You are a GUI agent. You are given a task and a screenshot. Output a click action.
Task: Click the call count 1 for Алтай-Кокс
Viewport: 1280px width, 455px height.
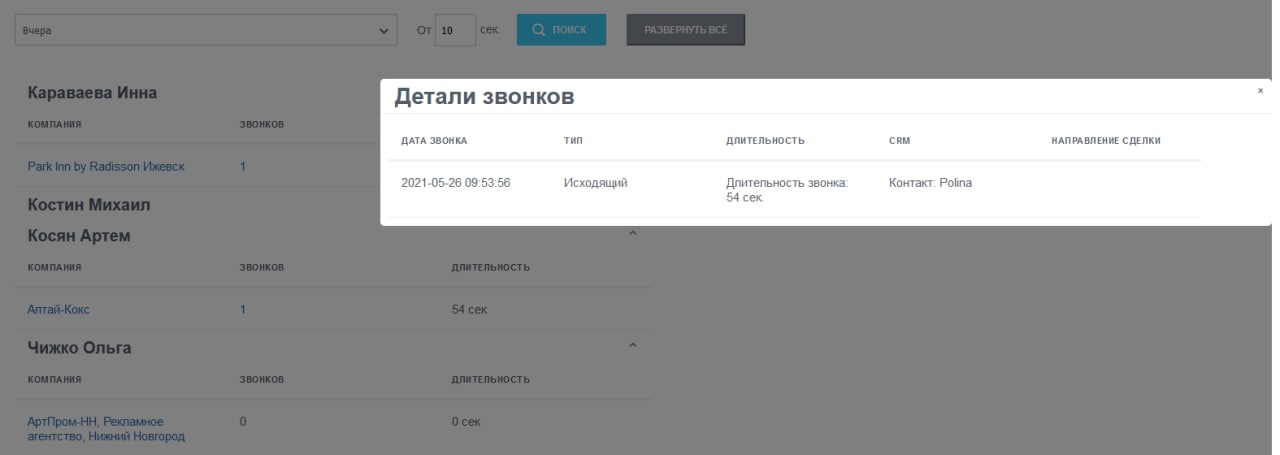click(243, 310)
